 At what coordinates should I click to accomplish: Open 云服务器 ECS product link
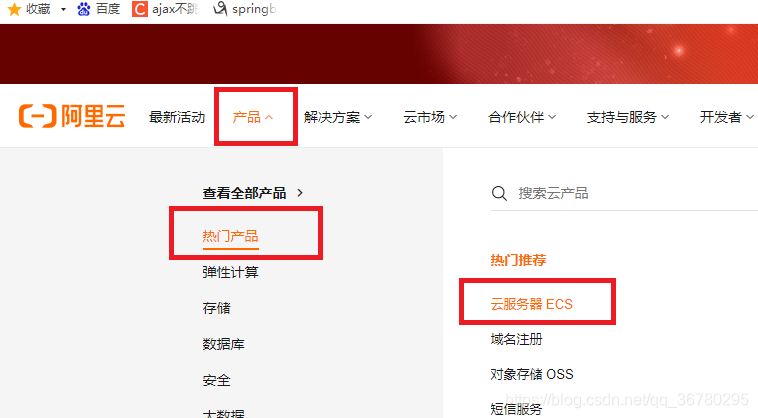pos(532,304)
